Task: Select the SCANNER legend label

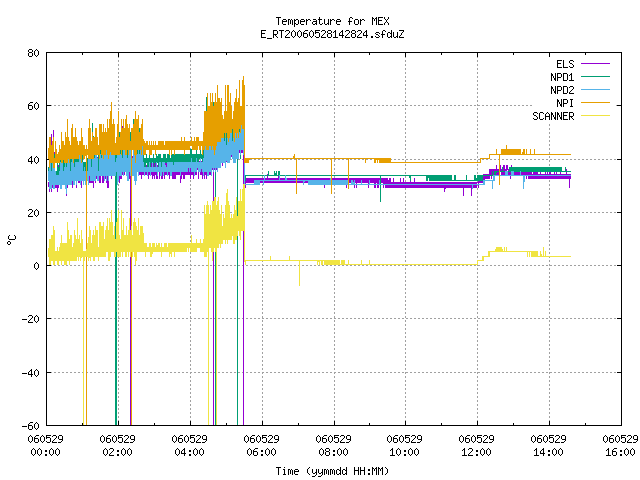Action: click(553, 116)
